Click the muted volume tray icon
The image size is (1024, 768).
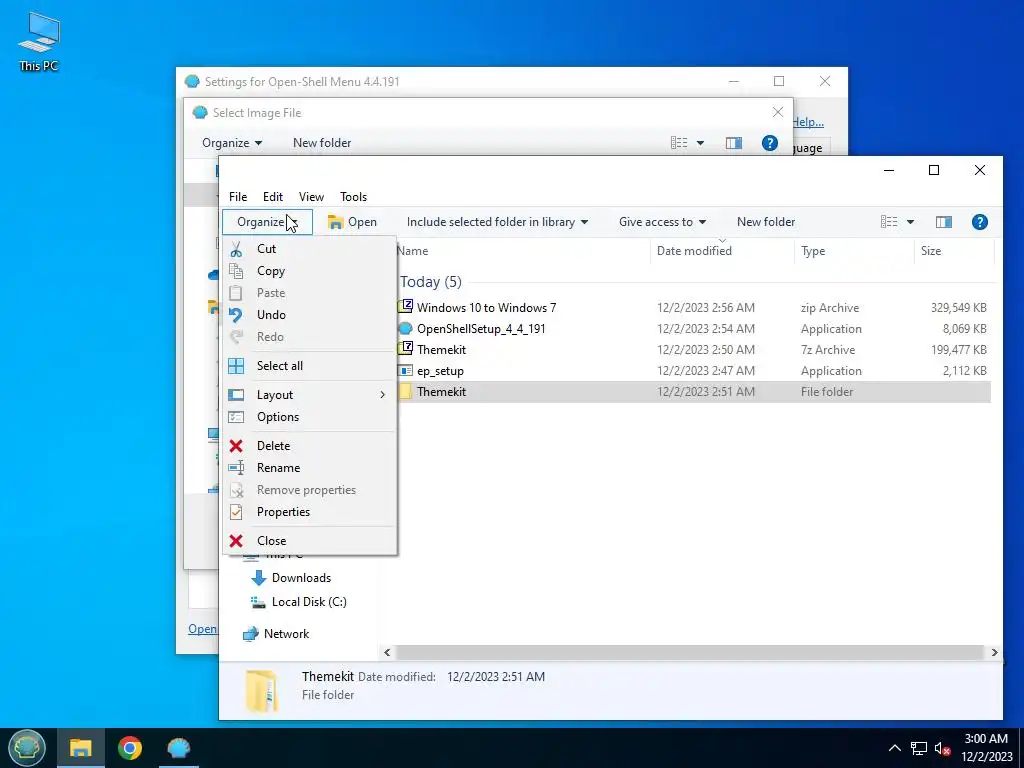click(942, 748)
